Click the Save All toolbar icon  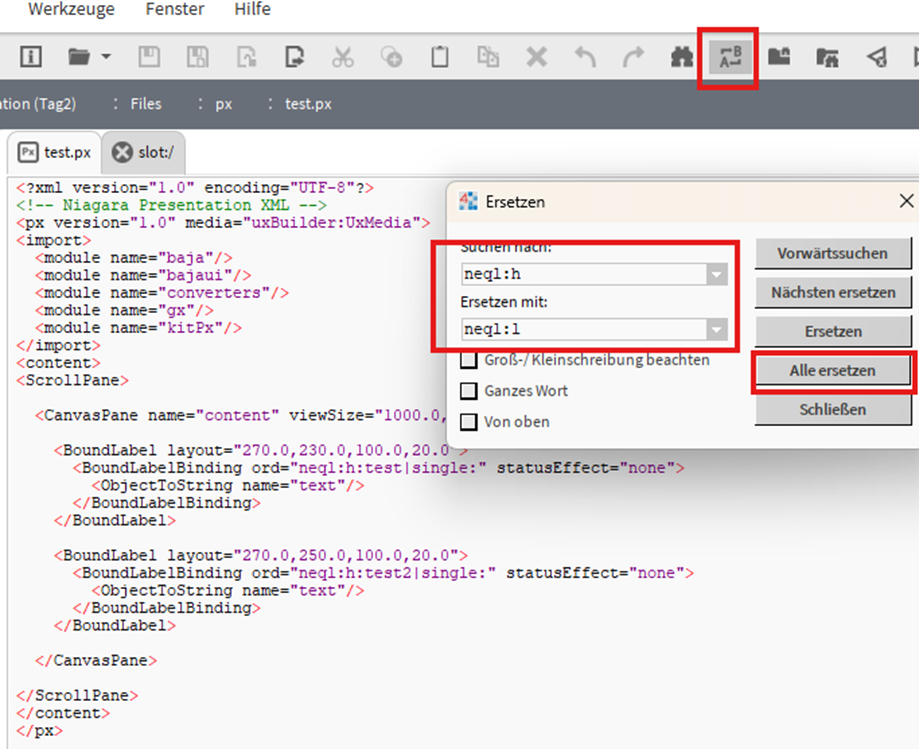coord(198,57)
